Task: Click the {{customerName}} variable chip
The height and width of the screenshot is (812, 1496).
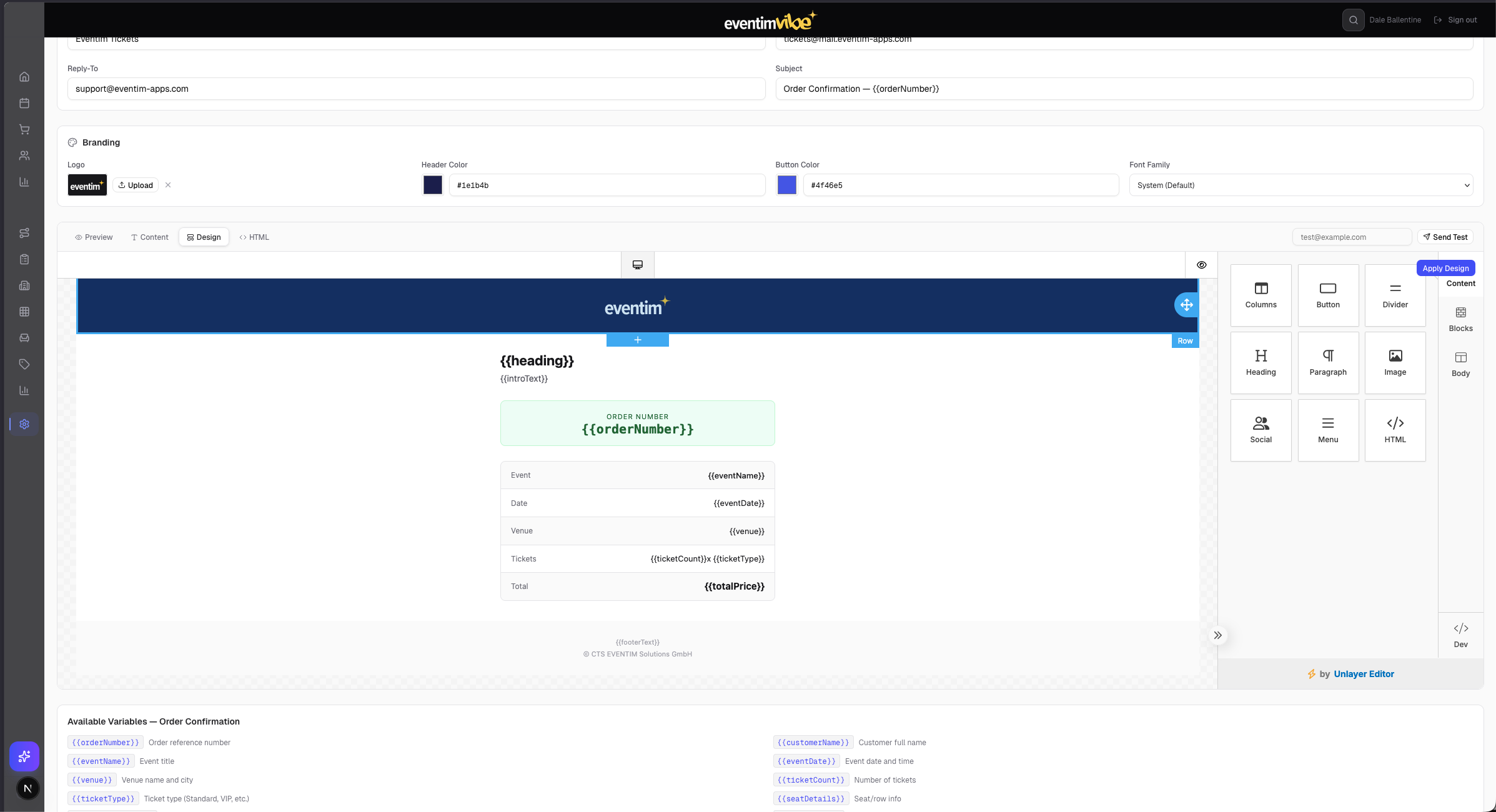Action: (813, 743)
